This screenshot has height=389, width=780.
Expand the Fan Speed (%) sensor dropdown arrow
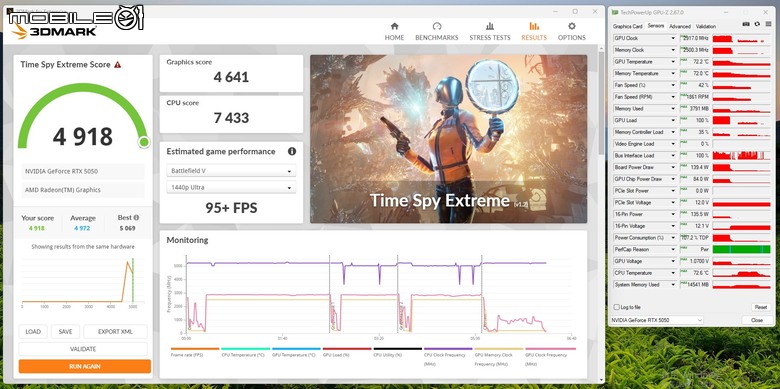point(674,85)
